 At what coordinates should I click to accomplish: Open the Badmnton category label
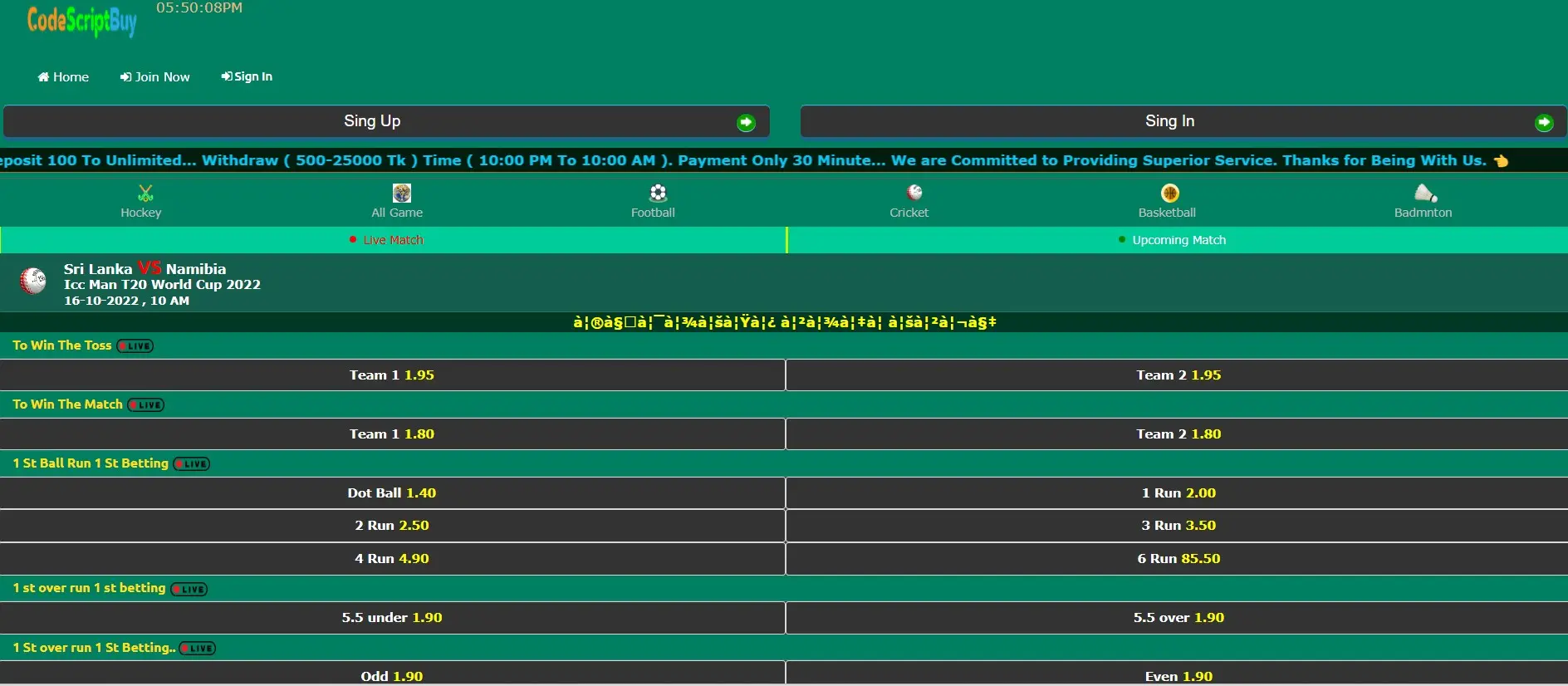pyautogui.click(x=1423, y=213)
